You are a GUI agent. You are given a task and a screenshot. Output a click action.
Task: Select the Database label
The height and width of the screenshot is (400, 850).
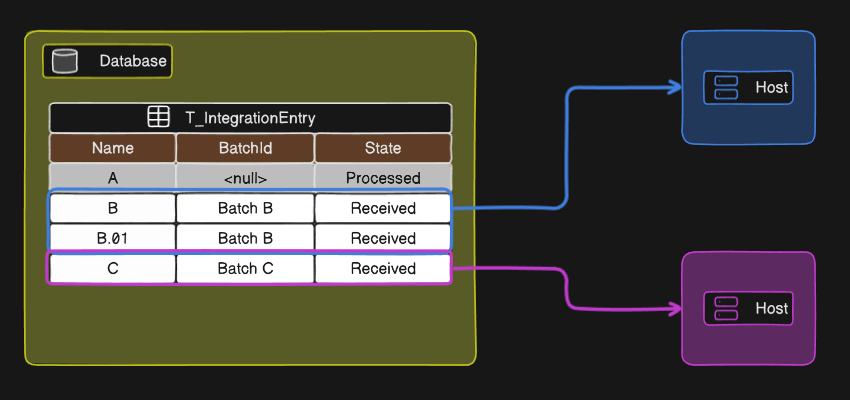point(133,61)
